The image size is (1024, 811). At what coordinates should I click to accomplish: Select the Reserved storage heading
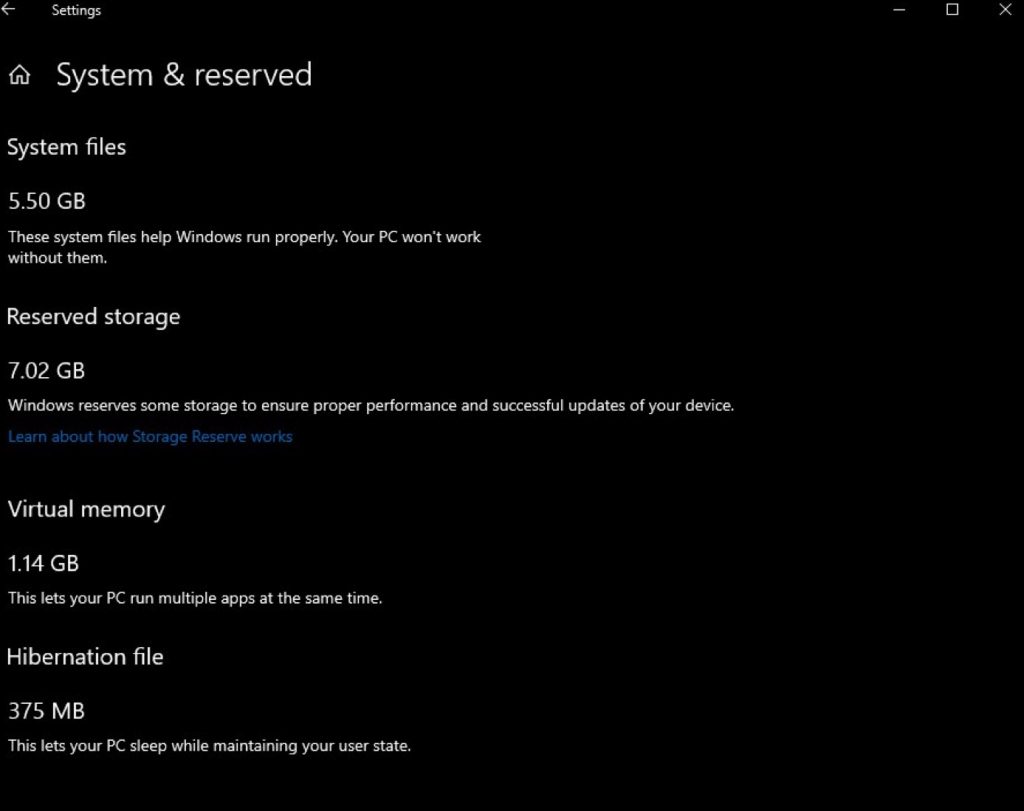click(93, 317)
